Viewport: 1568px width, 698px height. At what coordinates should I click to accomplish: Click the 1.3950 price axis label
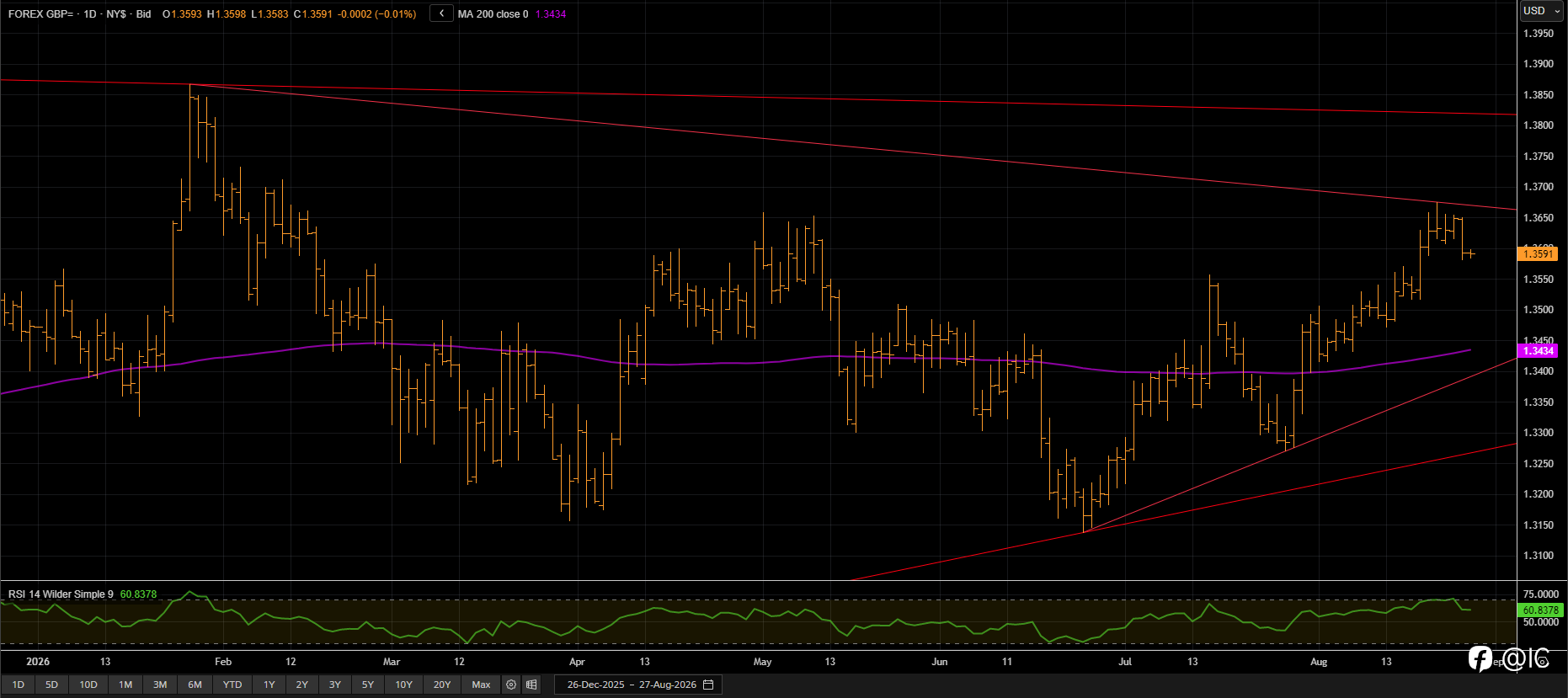point(1539,33)
